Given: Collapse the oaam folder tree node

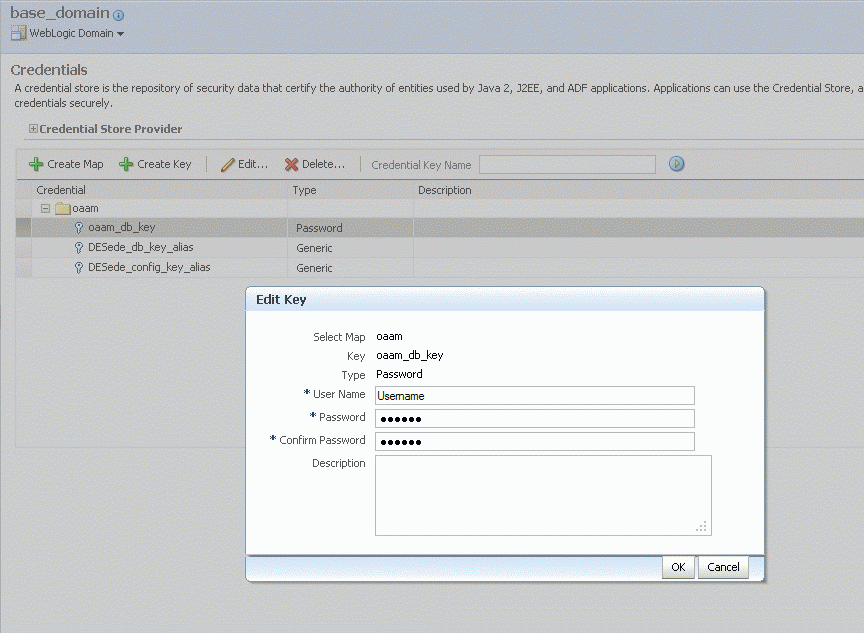Looking at the screenshot, I should tap(46, 208).
